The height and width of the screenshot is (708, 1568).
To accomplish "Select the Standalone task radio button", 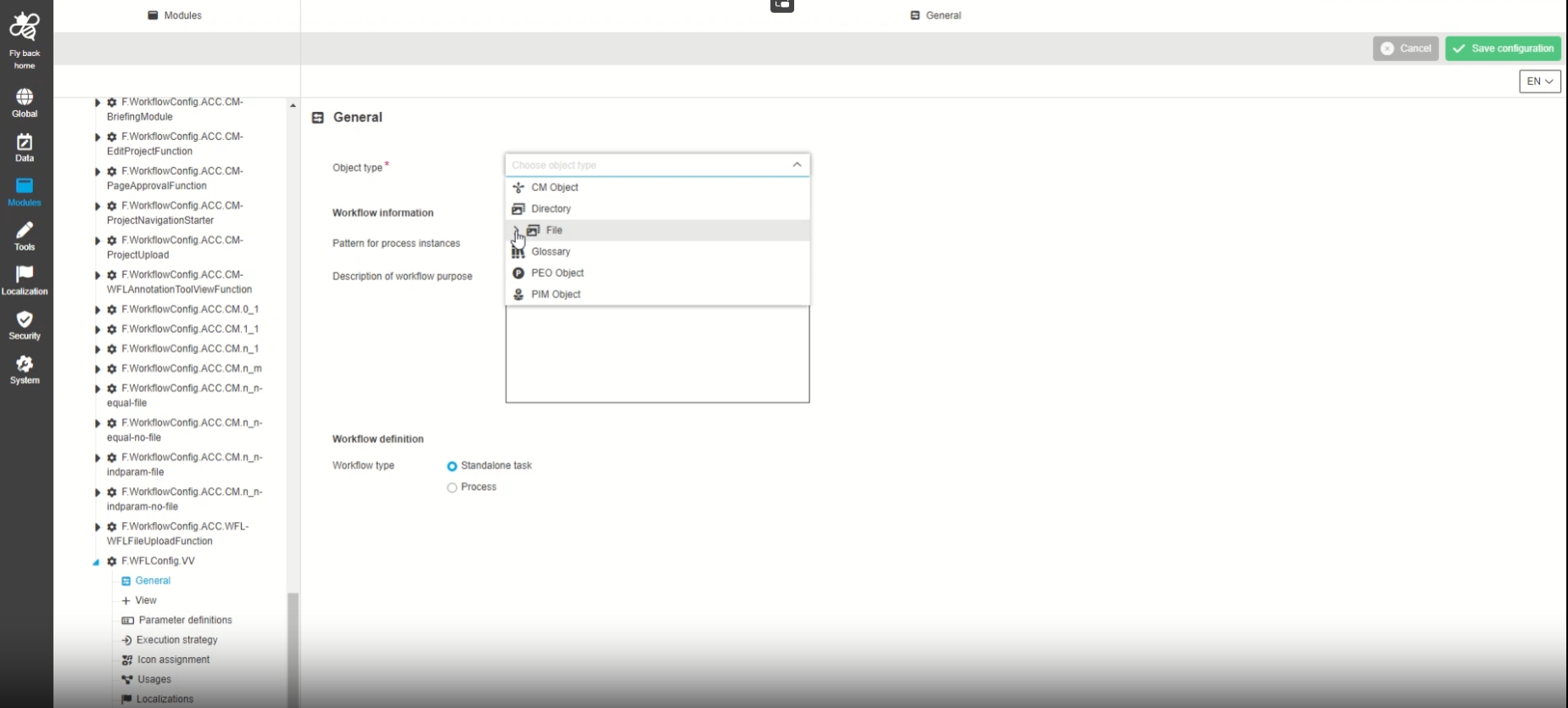I will [x=452, y=466].
